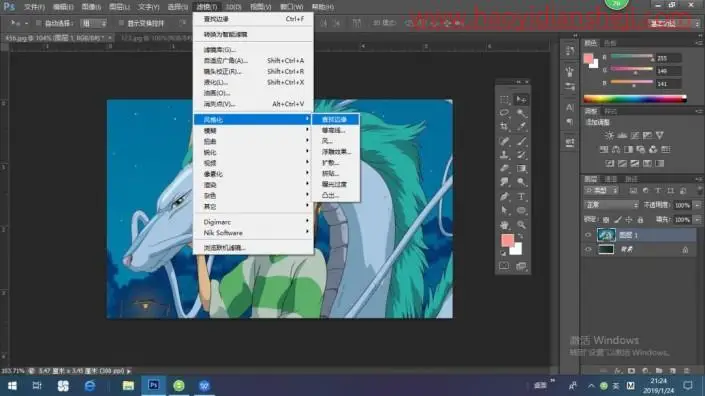Open the Character panel icon
The width and height of the screenshot is (705, 396).
570,107
